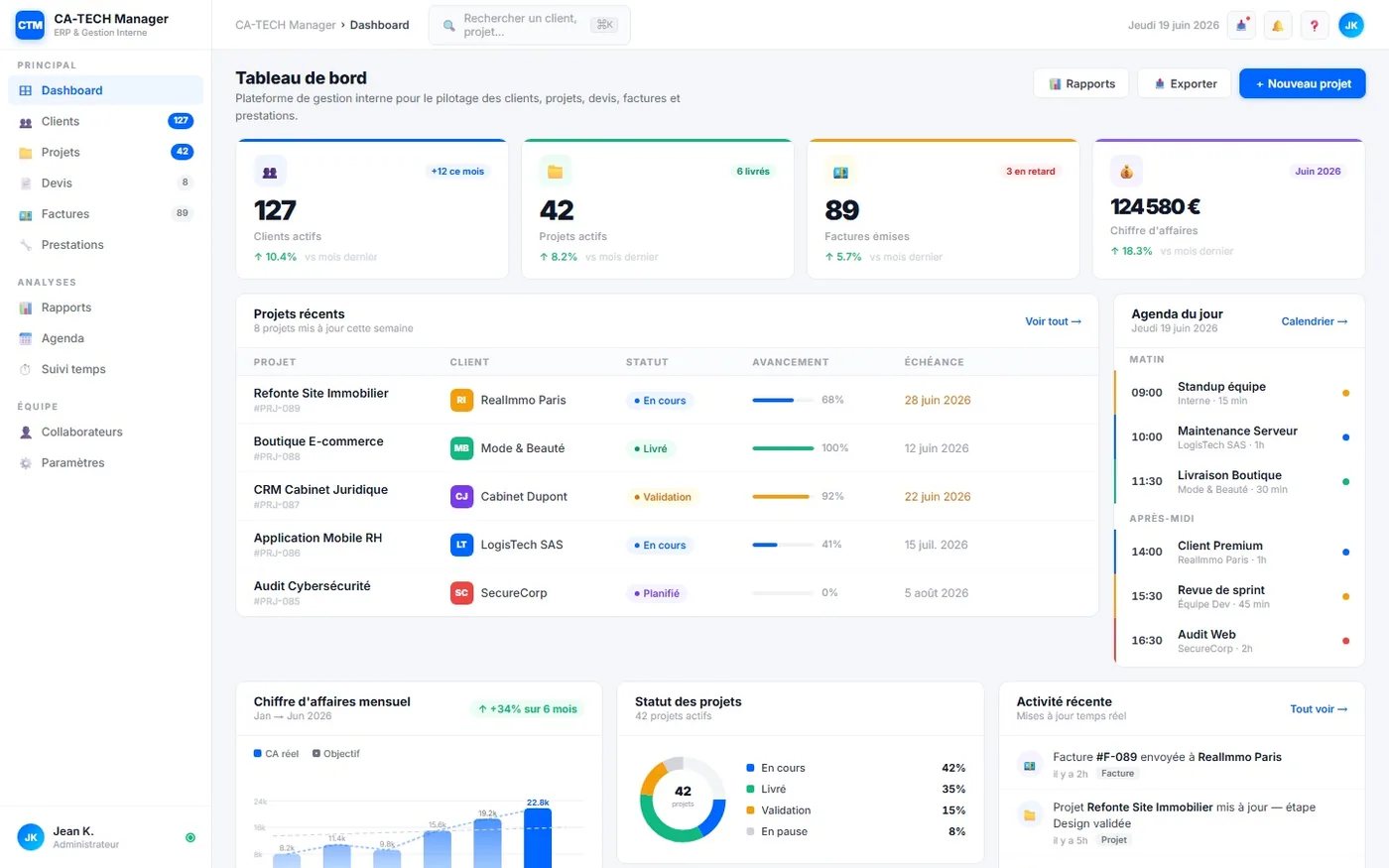The width and height of the screenshot is (1389, 868).
Task: Click the MB badge for Mode & Beauté
Action: (x=461, y=448)
